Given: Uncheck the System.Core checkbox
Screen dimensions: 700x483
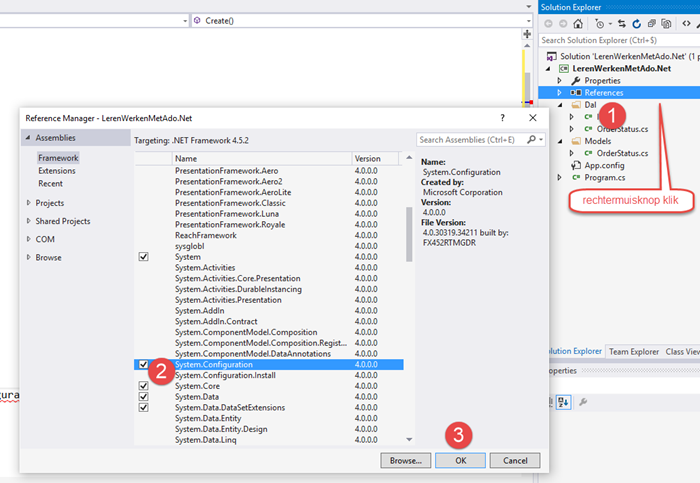Looking at the screenshot, I should point(143,386).
